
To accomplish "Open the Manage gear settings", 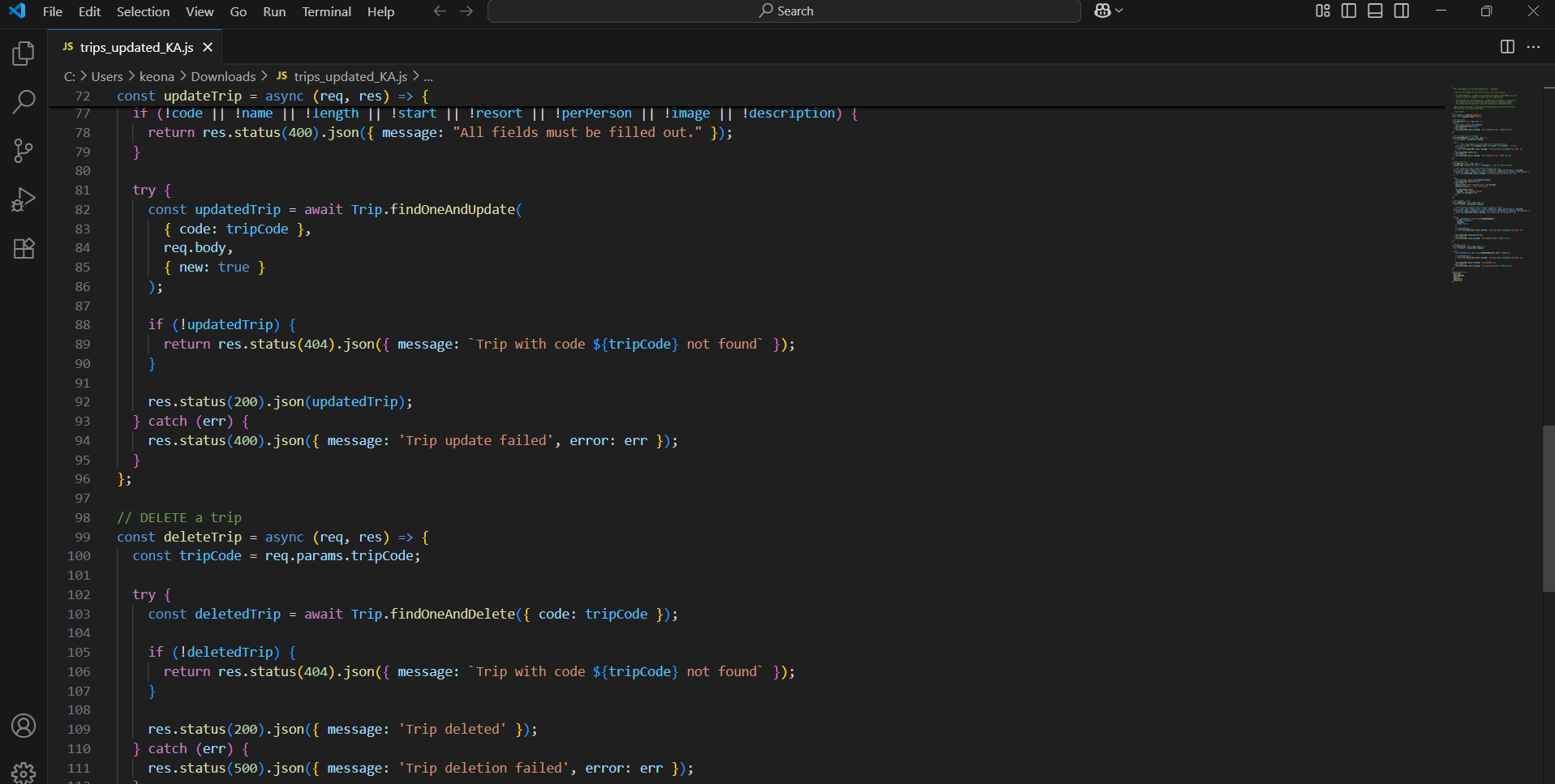I will [x=24, y=772].
